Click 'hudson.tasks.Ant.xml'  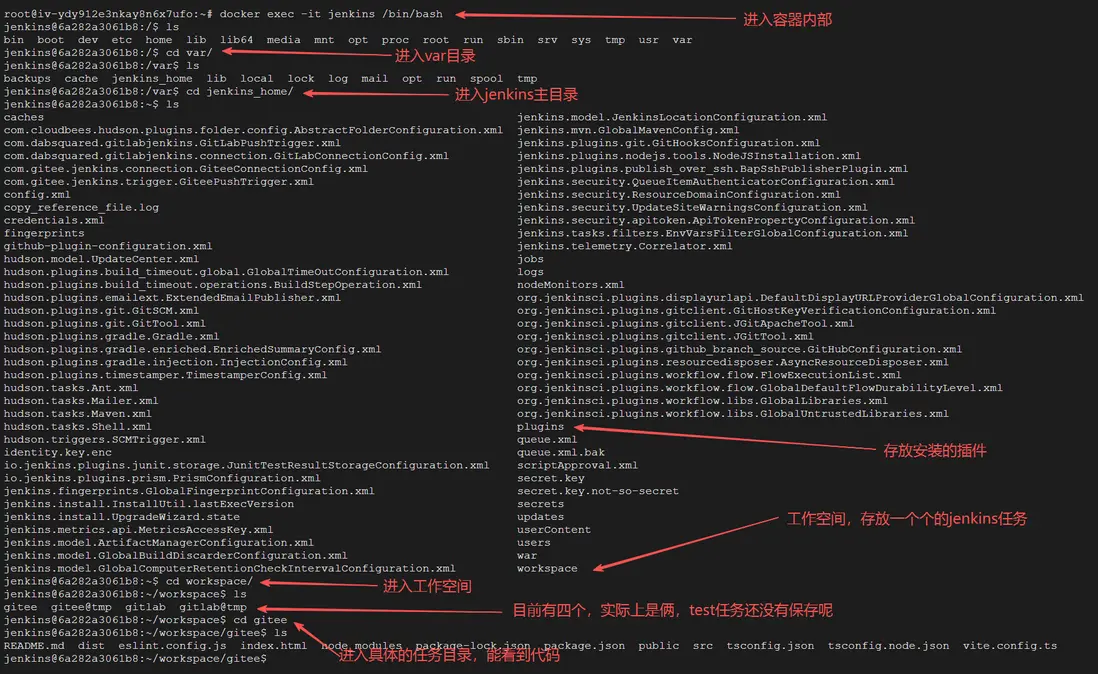pyautogui.click(x=71, y=388)
